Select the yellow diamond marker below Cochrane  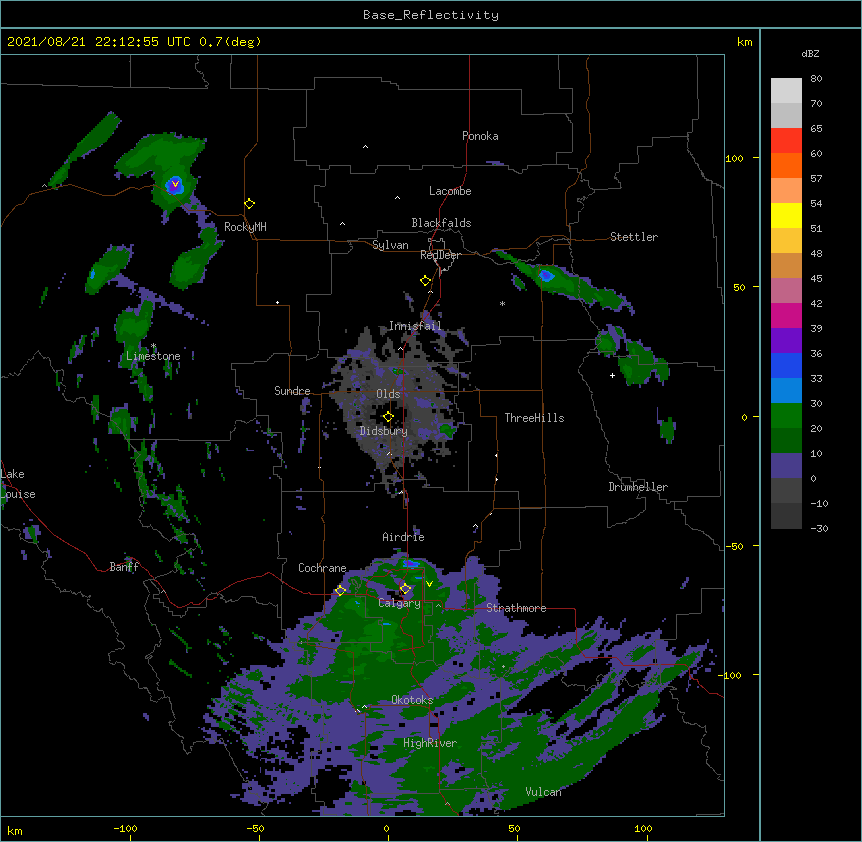point(340,590)
